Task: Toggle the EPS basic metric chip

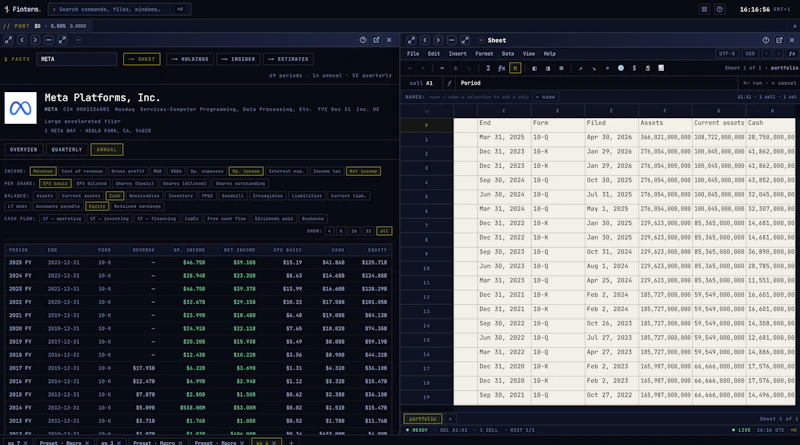Action: tap(55, 183)
